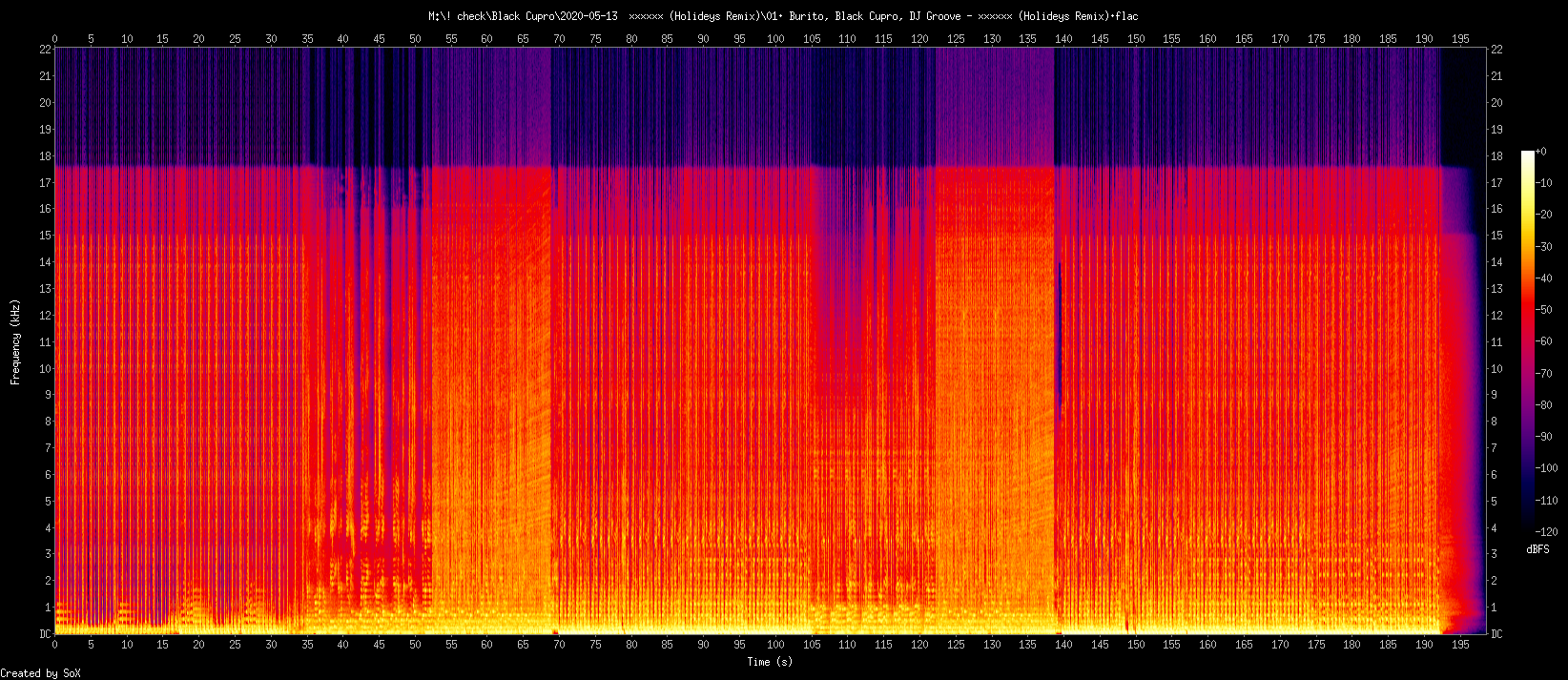Screen dimensions: 1568x680
Task: Click the "Time (s)" axis label
Action: tap(770, 662)
